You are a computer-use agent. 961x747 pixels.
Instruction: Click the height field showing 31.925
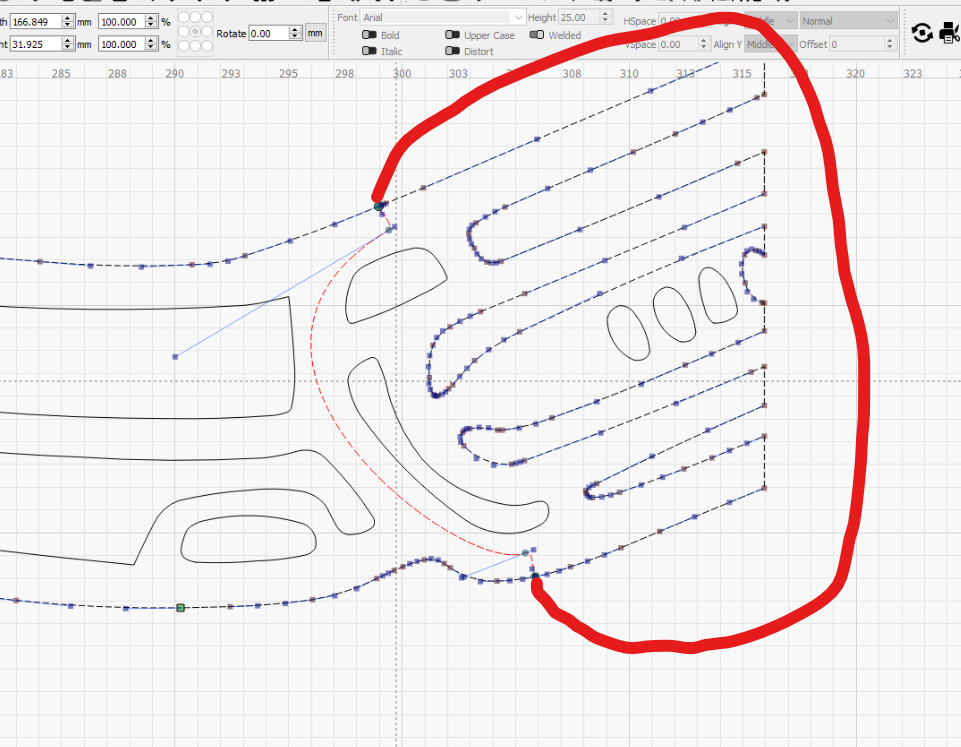point(36,44)
